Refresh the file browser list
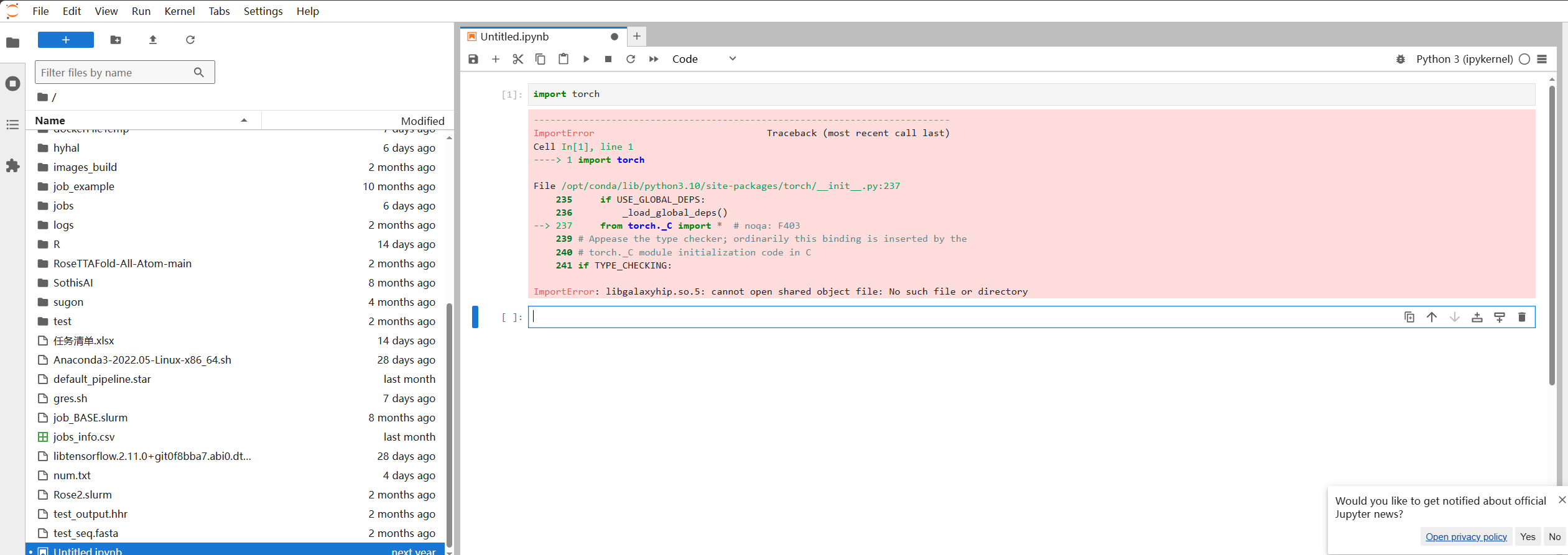The width and height of the screenshot is (1568, 555). (x=190, y=40)
